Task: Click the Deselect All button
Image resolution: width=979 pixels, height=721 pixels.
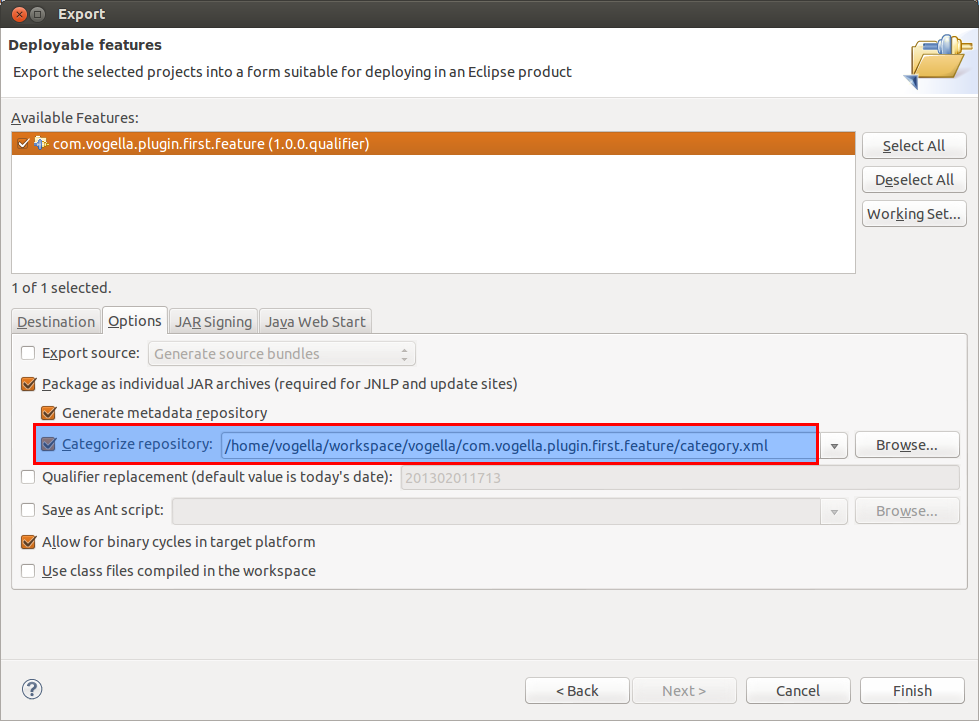Action: pyautogui.click(x=914, y=180)
